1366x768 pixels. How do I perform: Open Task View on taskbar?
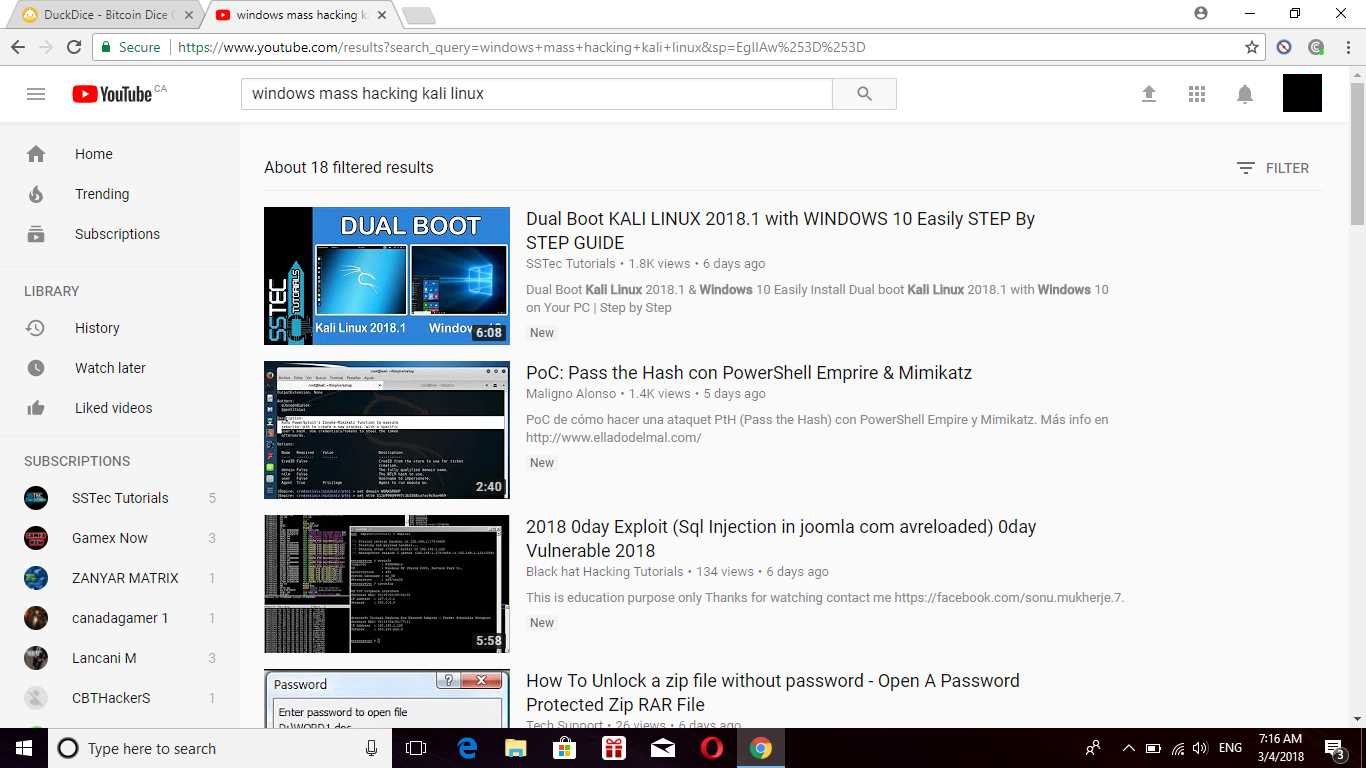pos(416,748)
